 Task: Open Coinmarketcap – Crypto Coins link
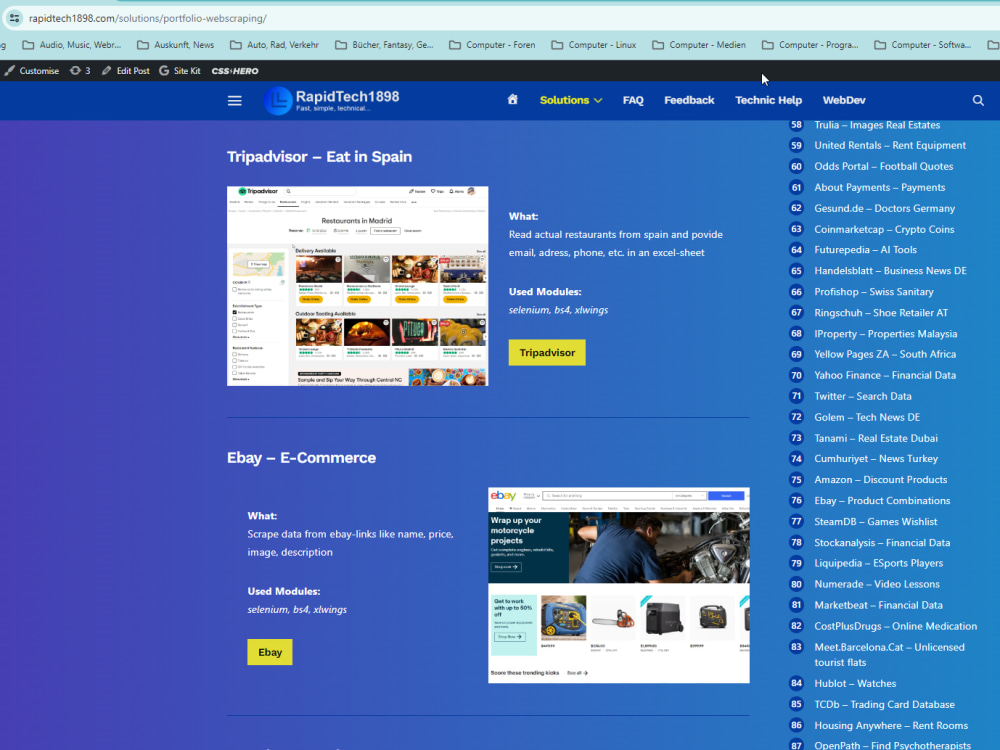(x=884, y=230)
